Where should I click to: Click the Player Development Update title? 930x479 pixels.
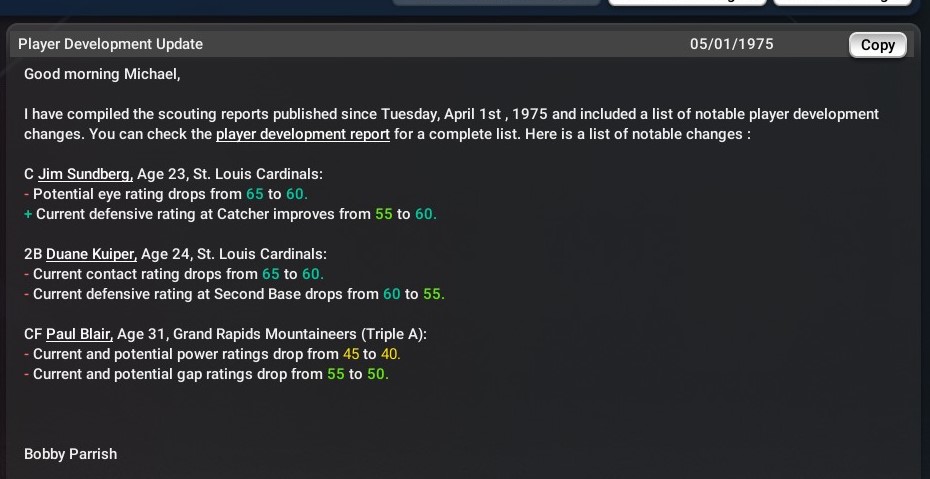pos(110,44)
